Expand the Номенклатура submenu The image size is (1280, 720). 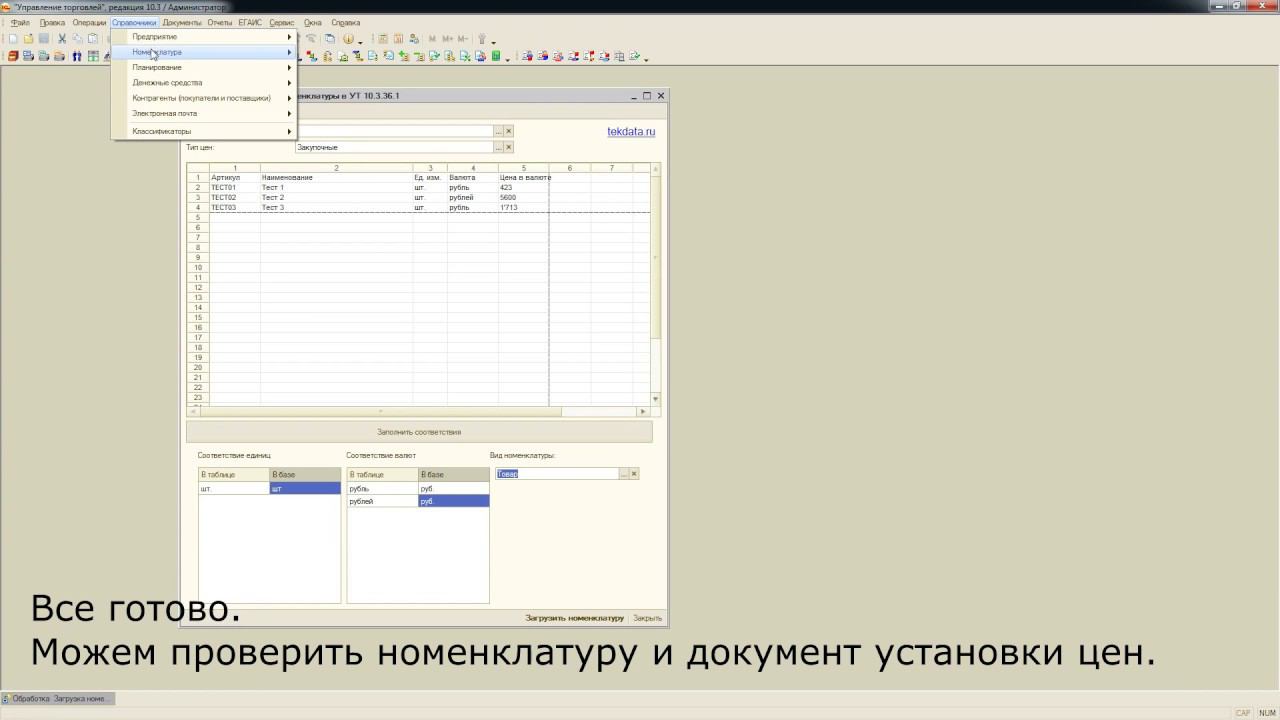tap(204, 52)
